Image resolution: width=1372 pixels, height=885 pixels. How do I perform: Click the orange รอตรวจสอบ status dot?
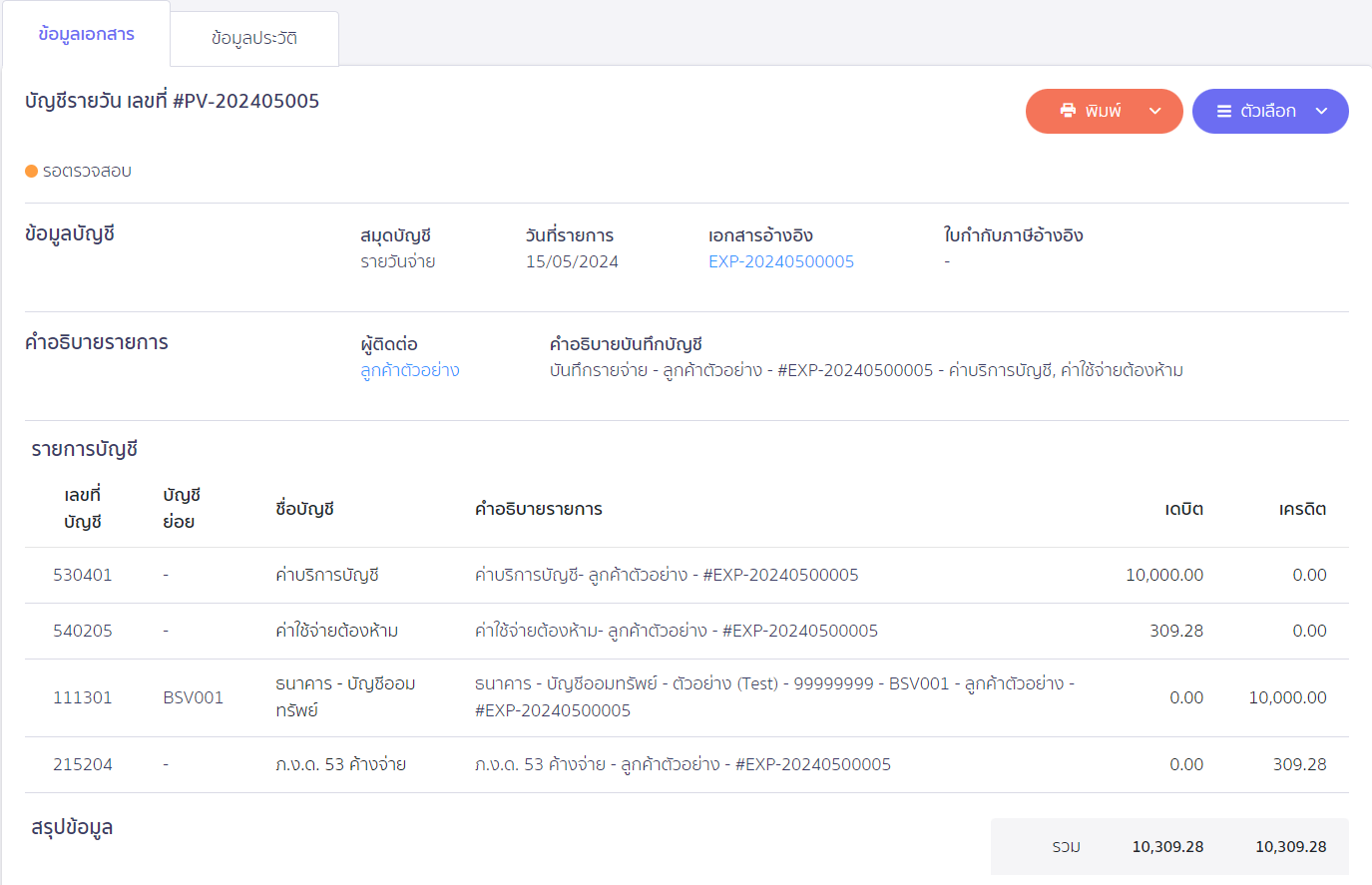tap(31, 171)
